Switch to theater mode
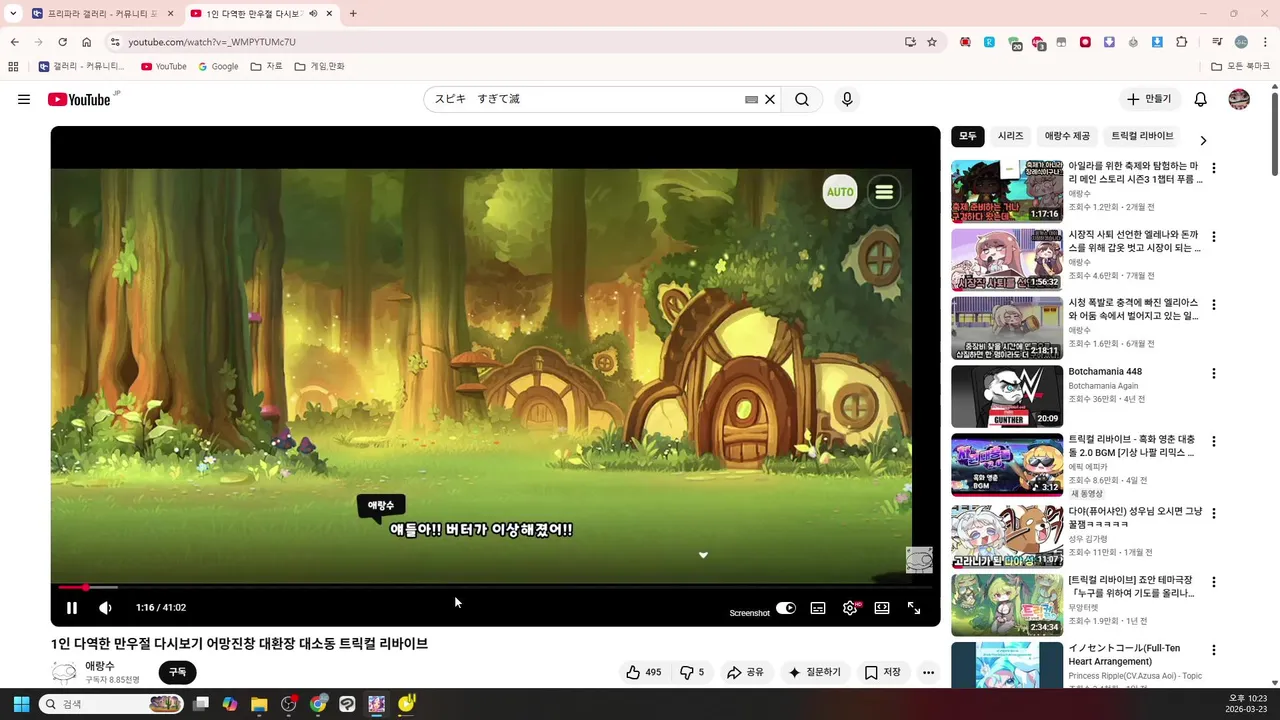 pyautogui.click(x=882, y=607)
